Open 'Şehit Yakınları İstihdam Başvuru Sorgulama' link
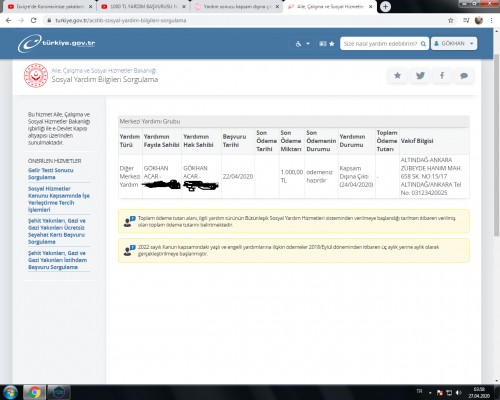 (58, 260)
